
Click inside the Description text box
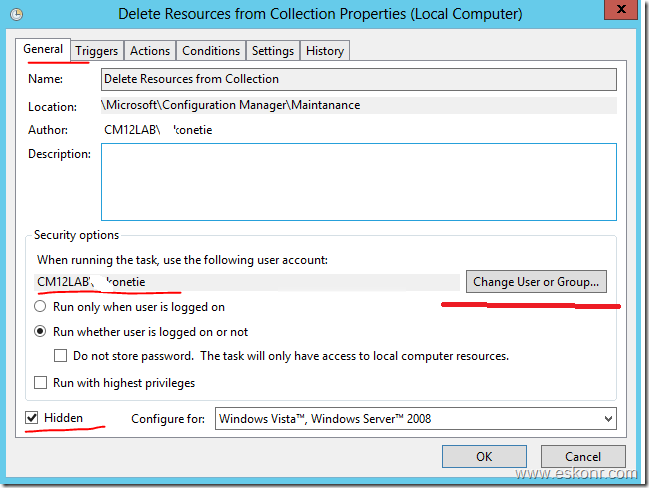(x=359, y=180)
